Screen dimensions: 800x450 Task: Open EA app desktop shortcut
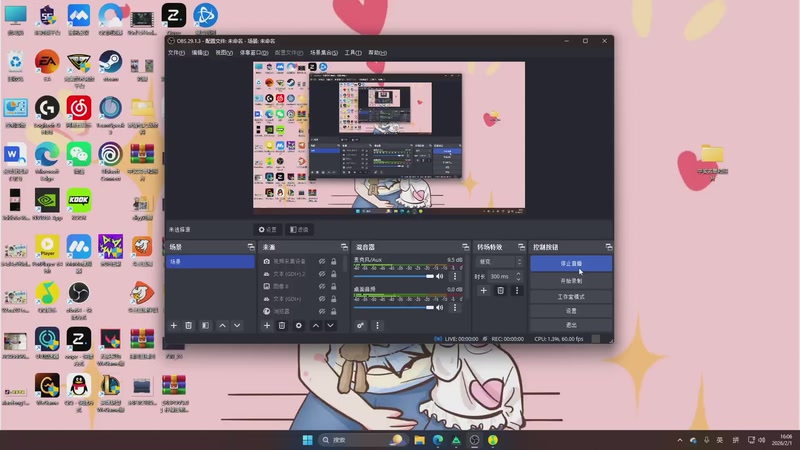[47, 65]
